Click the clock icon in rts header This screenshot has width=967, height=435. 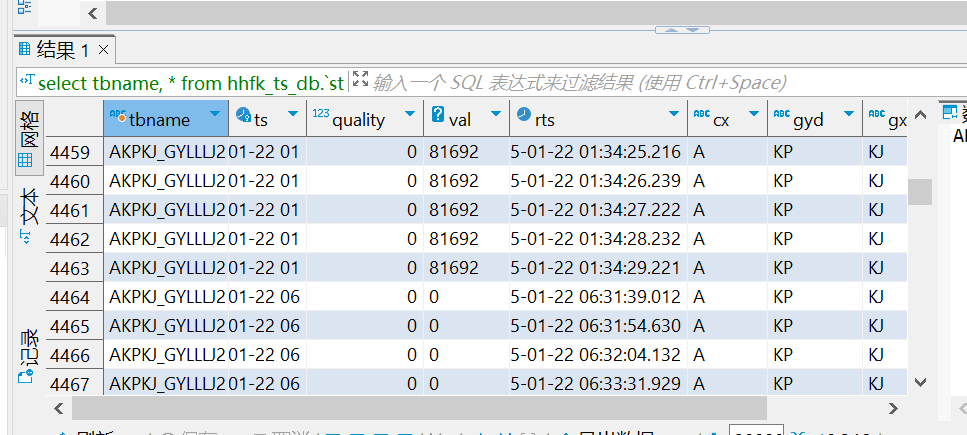click(x=523, y=118)
